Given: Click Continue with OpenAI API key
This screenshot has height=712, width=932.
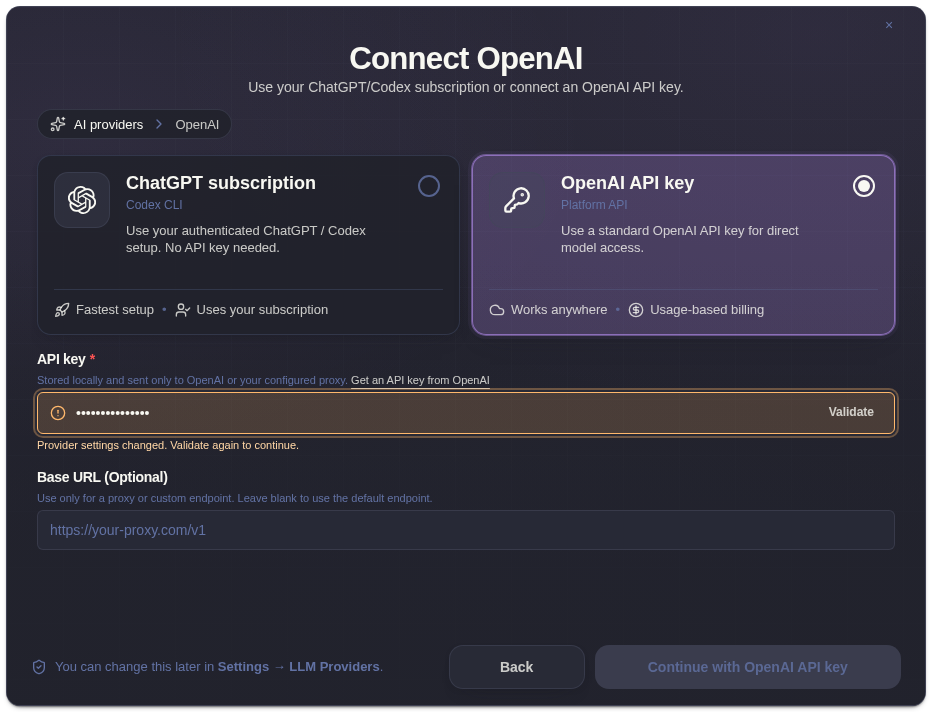Looking at the screenshot, I should [x=747, y=667].
